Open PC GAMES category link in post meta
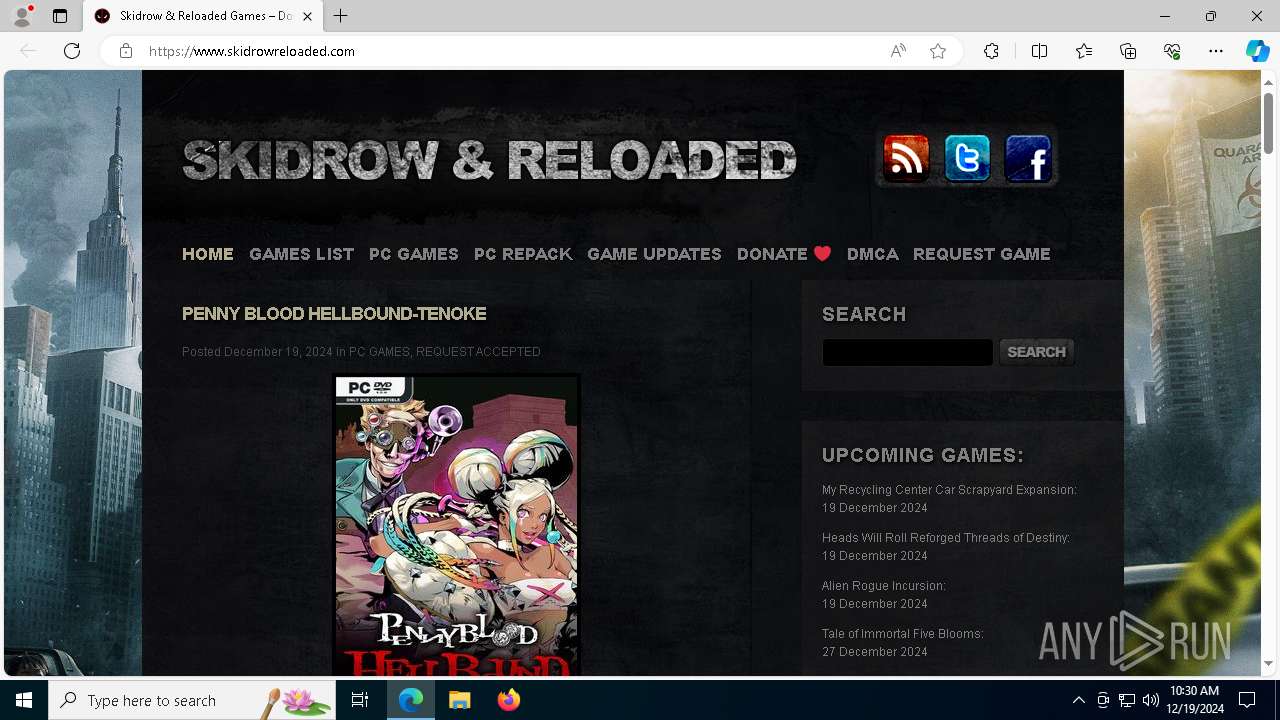 (379, 352)
